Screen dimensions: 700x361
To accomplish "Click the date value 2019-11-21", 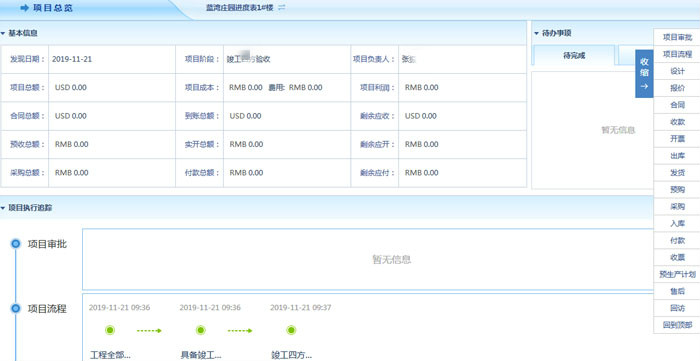I will tap(72, 59).
